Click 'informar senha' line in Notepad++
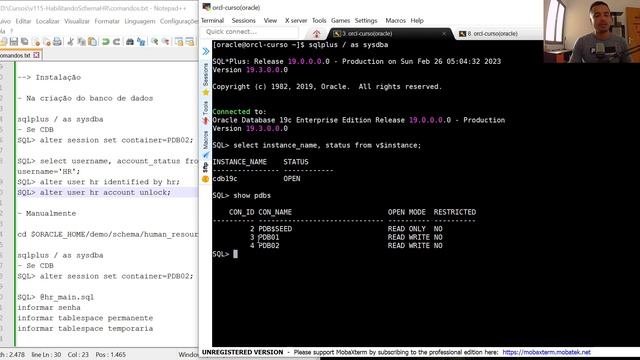This screenshot has width=640, height=360. pyautogui.click(x=49, y=307)
